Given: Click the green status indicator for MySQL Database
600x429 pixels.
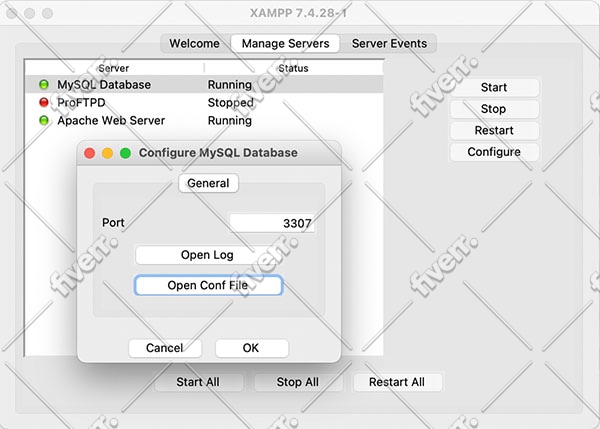Looking at the screenshot, I should (44, 84).
